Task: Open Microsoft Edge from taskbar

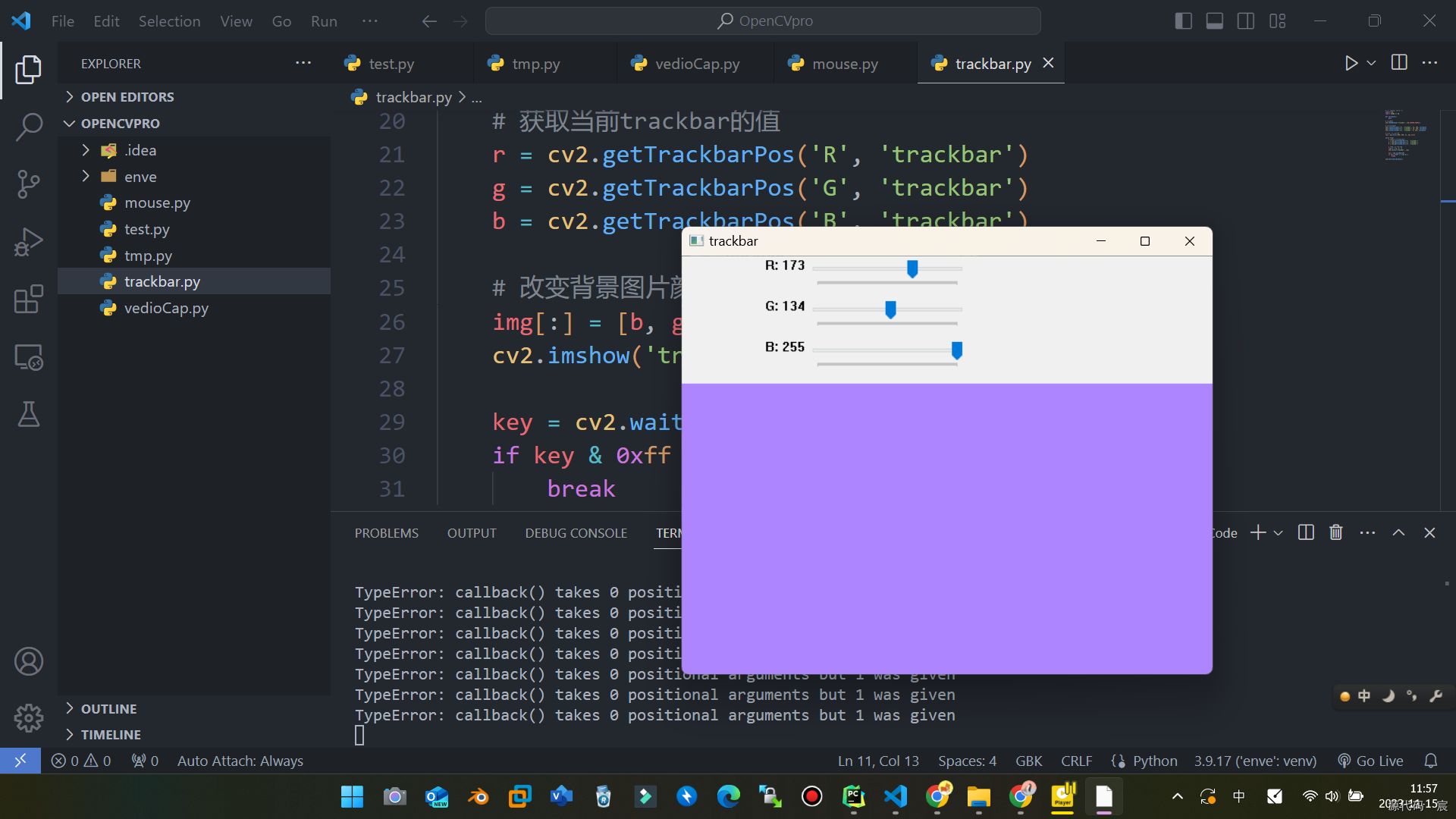Action: (x=728, y=796)
